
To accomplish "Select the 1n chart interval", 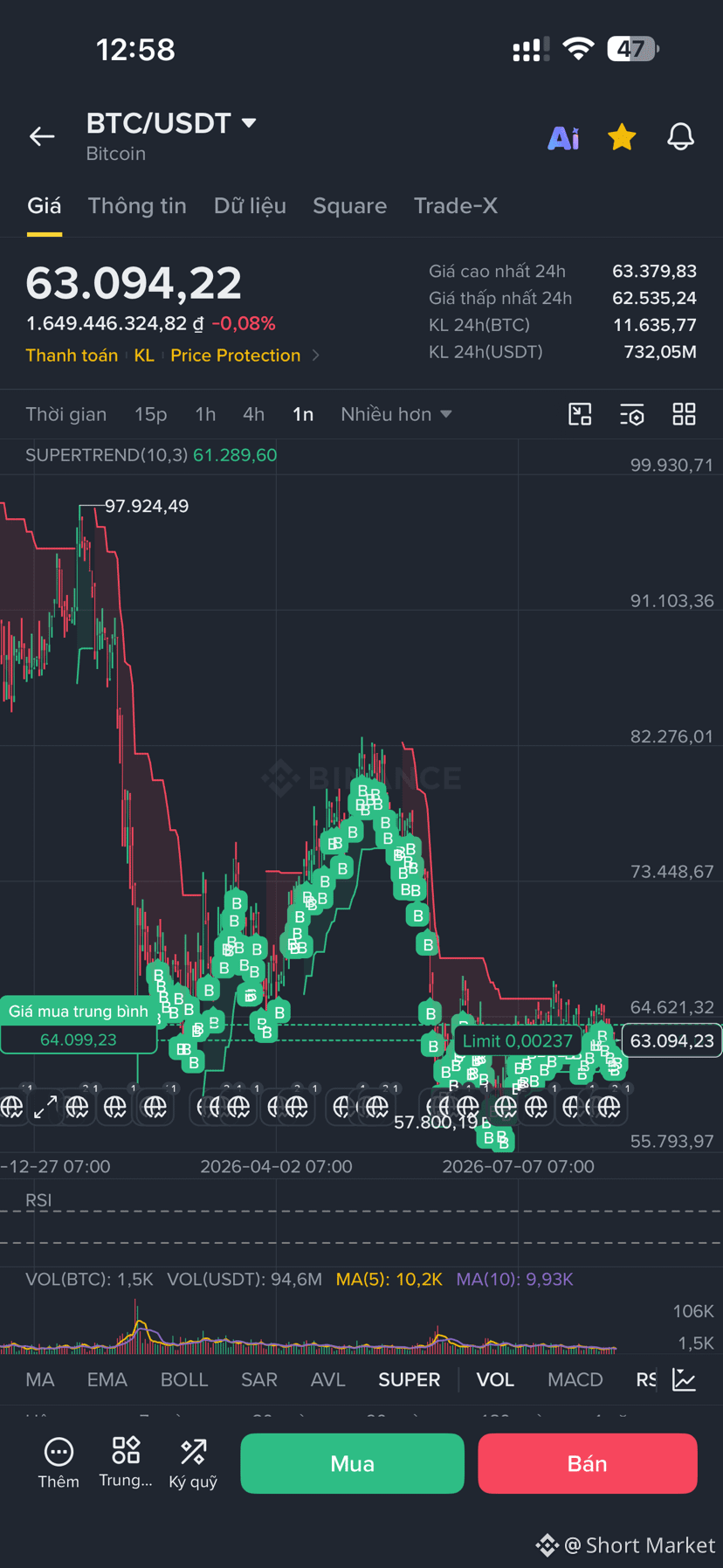I will tap(303, 414).
